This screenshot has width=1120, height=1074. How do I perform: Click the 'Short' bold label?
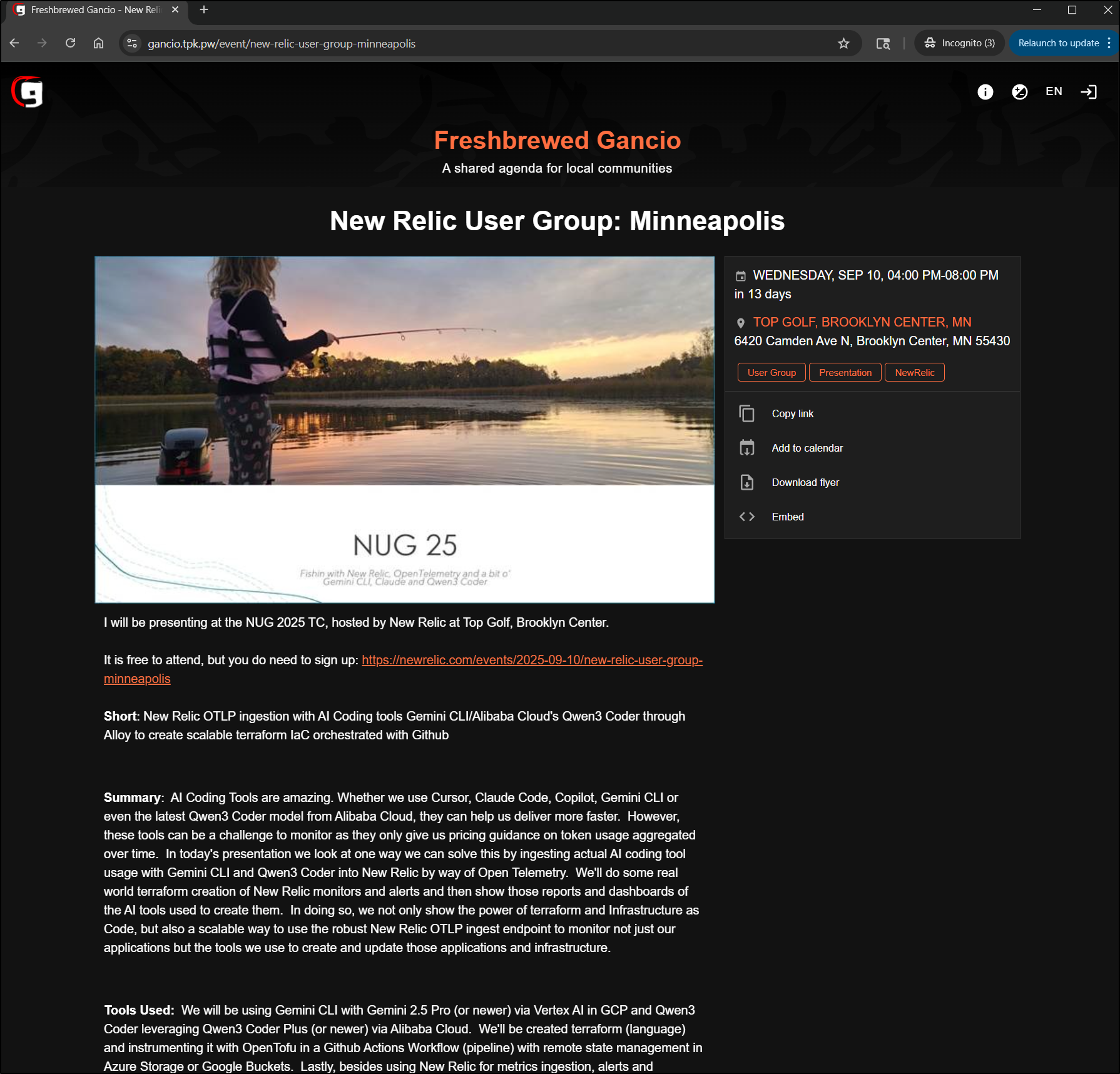(120, 716)
